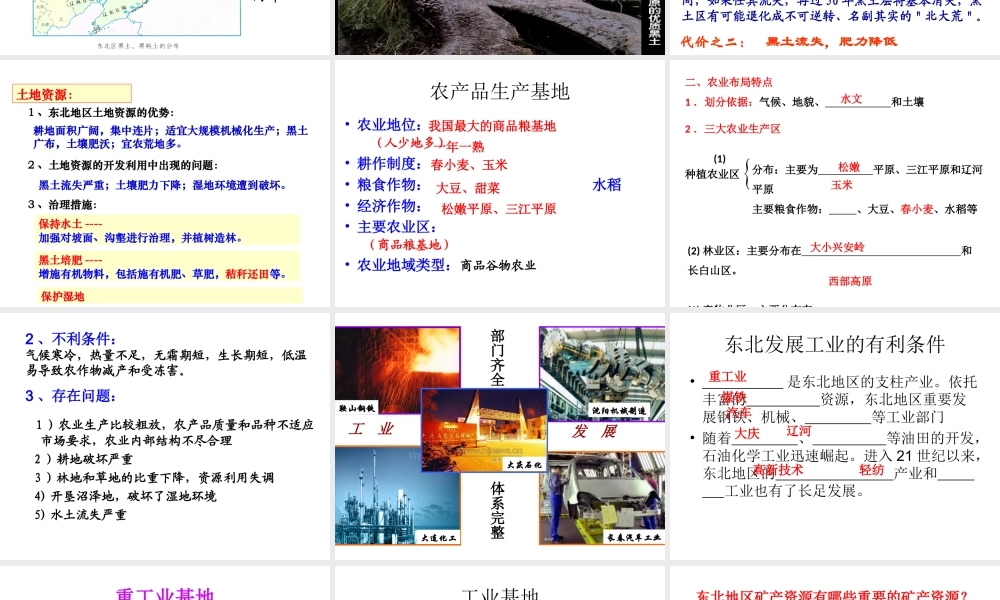
Task: Click the red text 松嫩平原、三江平原
Action: coord(499,209)
